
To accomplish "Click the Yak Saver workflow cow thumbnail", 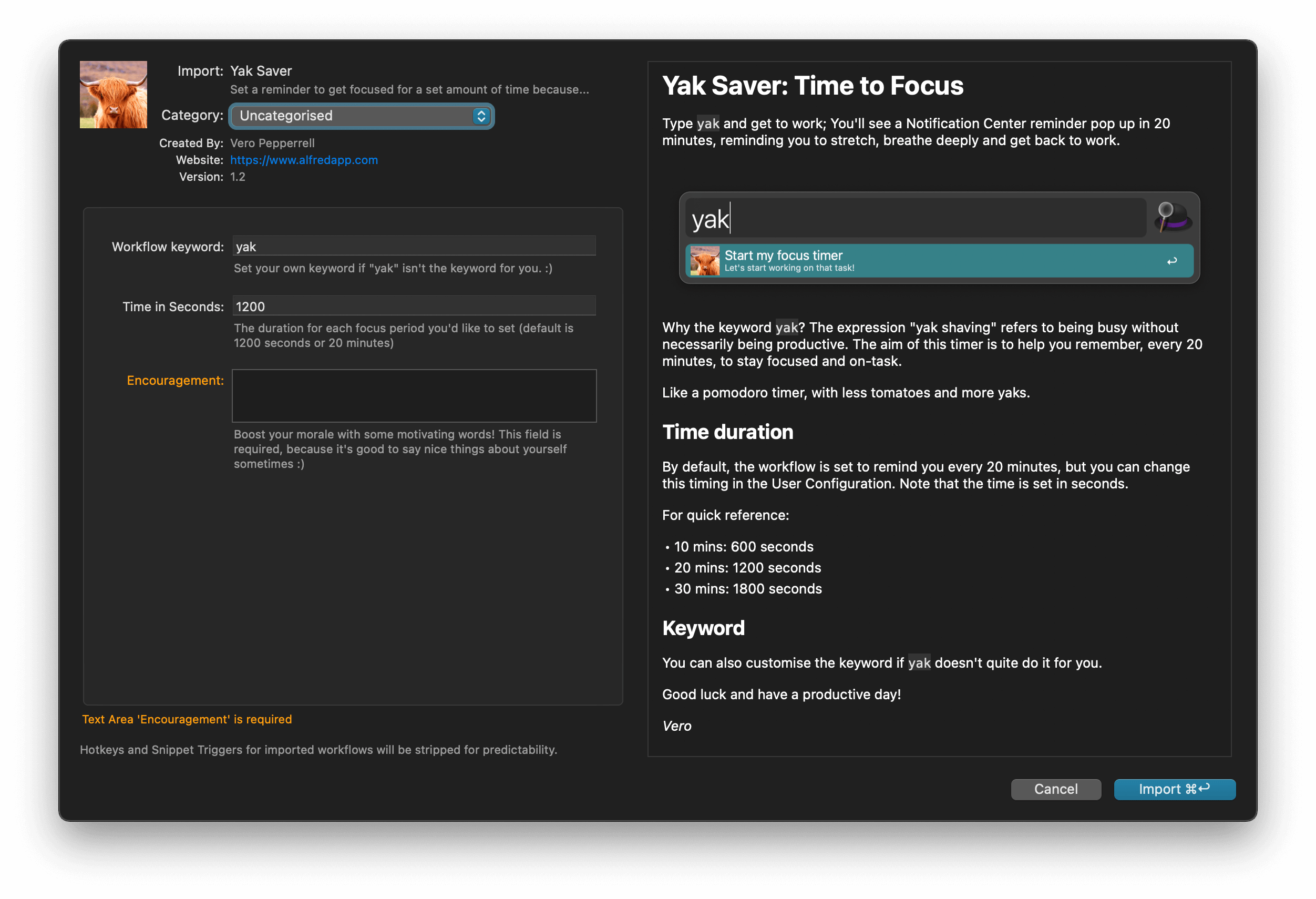I will [x=112, y=94].
